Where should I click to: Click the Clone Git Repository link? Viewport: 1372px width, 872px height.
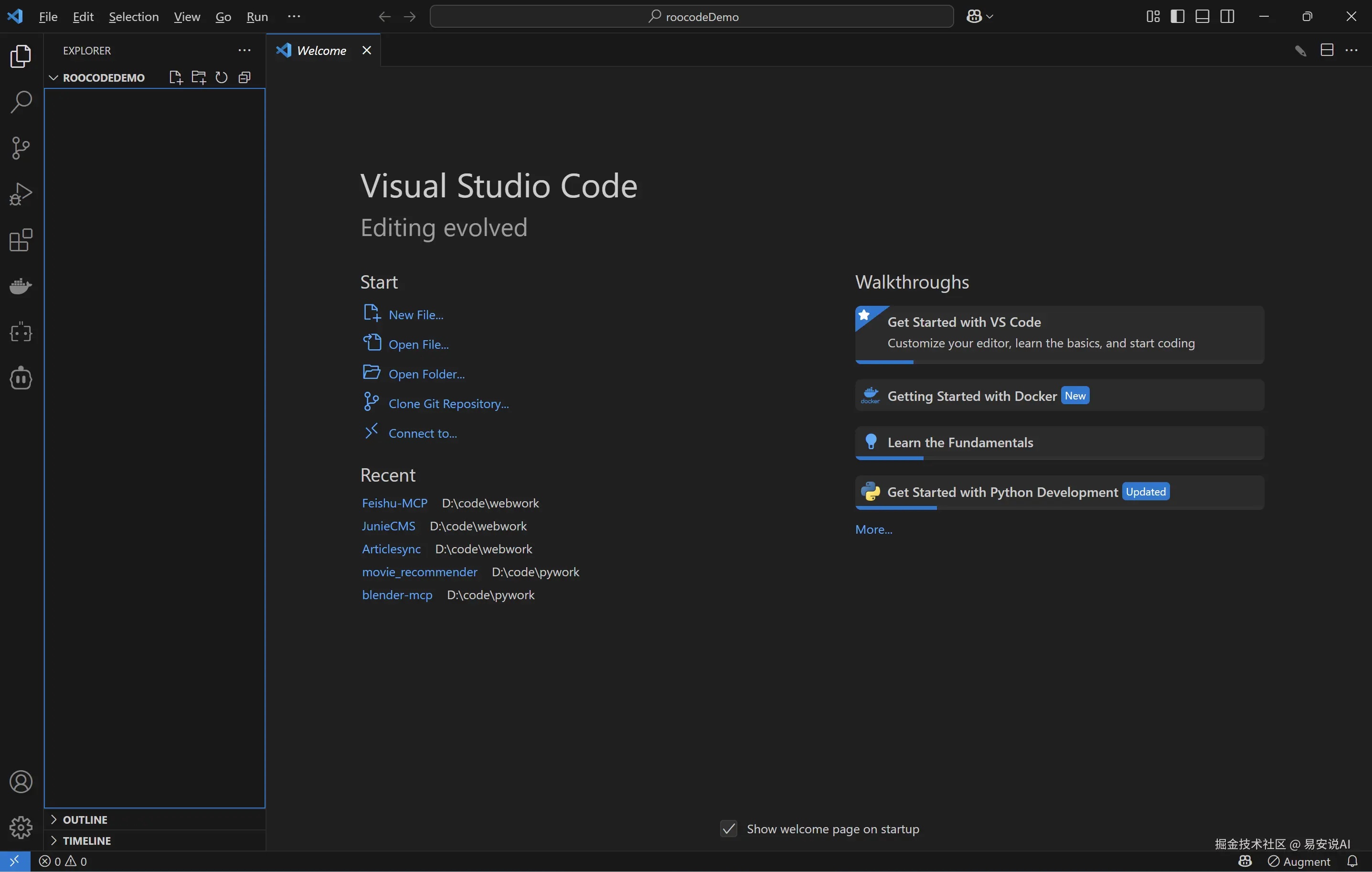tap(448, 404)
